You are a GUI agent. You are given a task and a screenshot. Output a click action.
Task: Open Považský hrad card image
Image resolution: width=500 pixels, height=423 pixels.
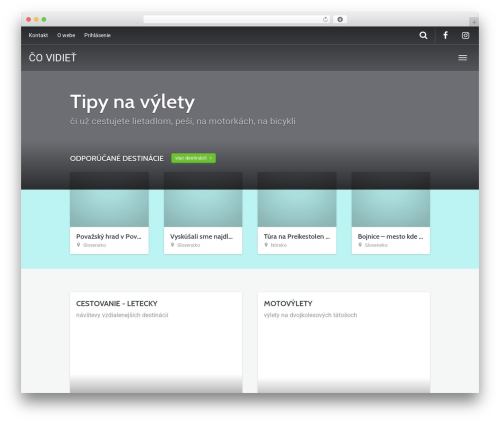109,199
